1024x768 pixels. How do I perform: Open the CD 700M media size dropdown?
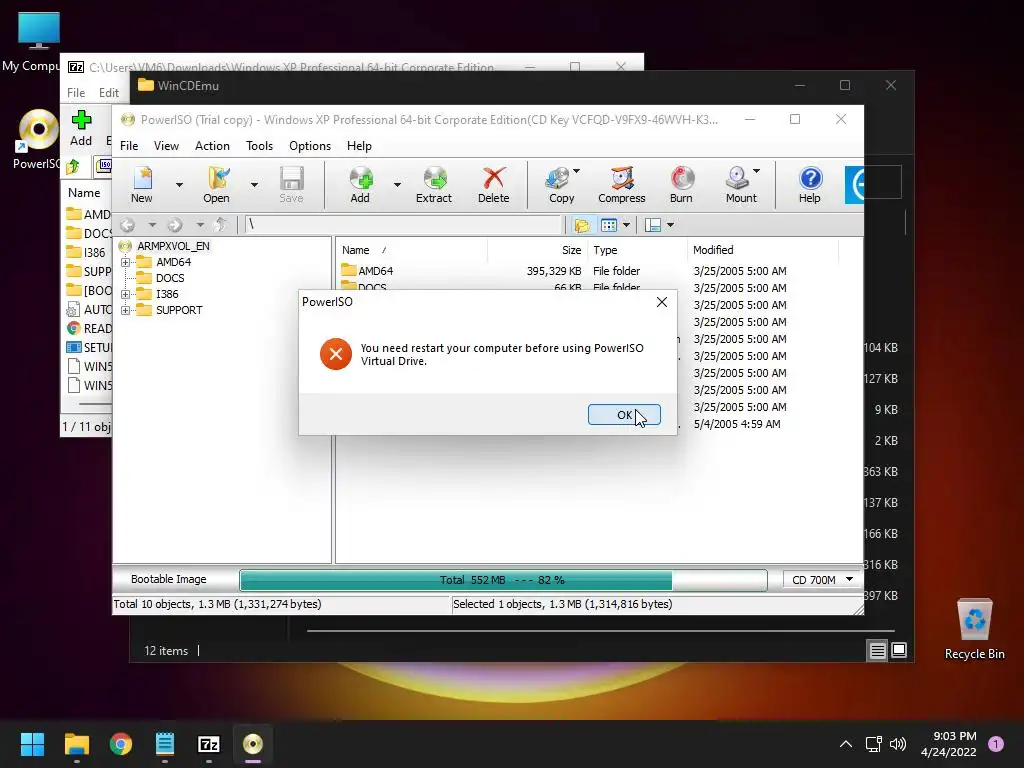coord(822,580)
